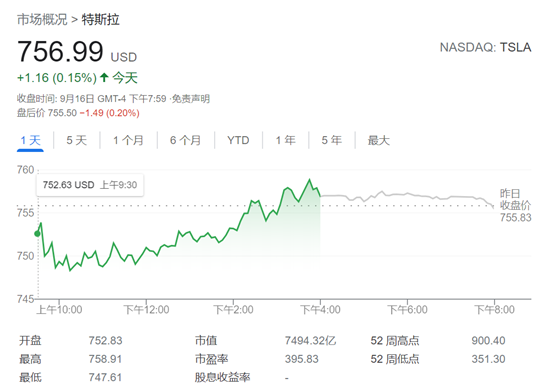Click the 上午10:00 axis label
The height and width of the screenshot is (388, 554).
coord(59,310)
